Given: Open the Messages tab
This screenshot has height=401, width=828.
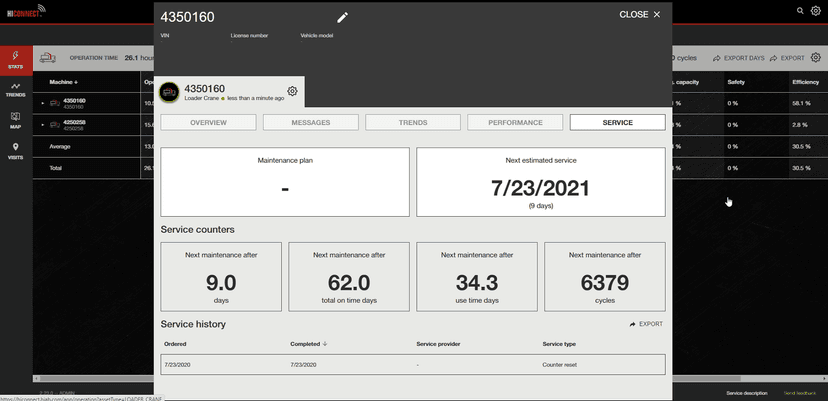Looking at the screenshot, I should [310, 123].
